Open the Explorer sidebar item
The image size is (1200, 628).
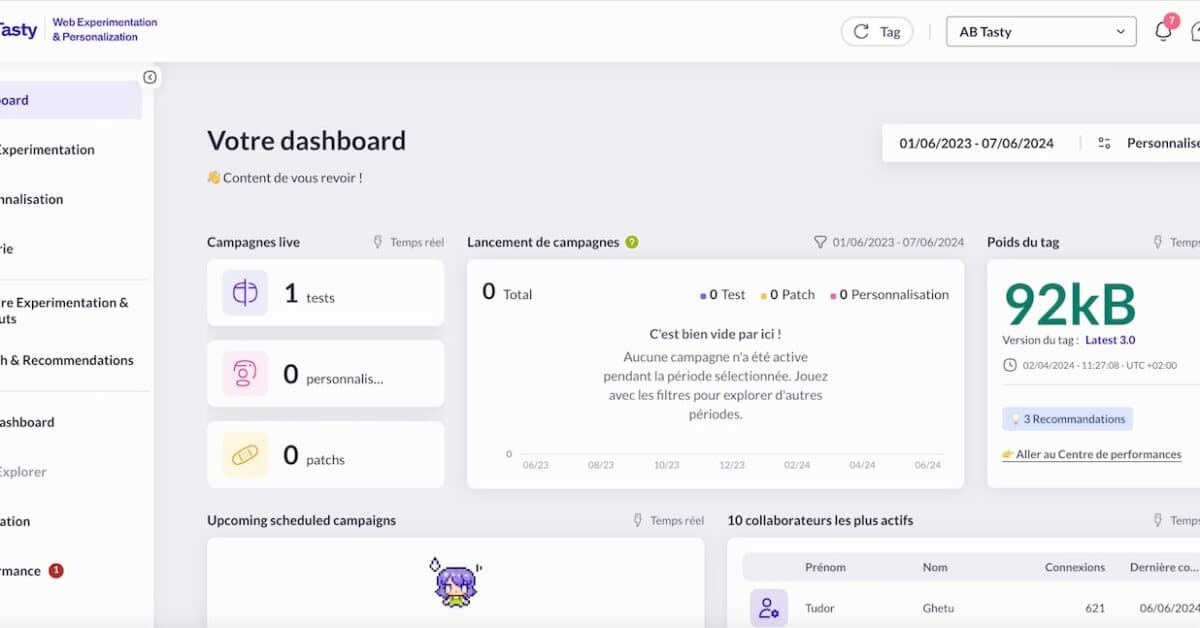click(x=24, y=472)
